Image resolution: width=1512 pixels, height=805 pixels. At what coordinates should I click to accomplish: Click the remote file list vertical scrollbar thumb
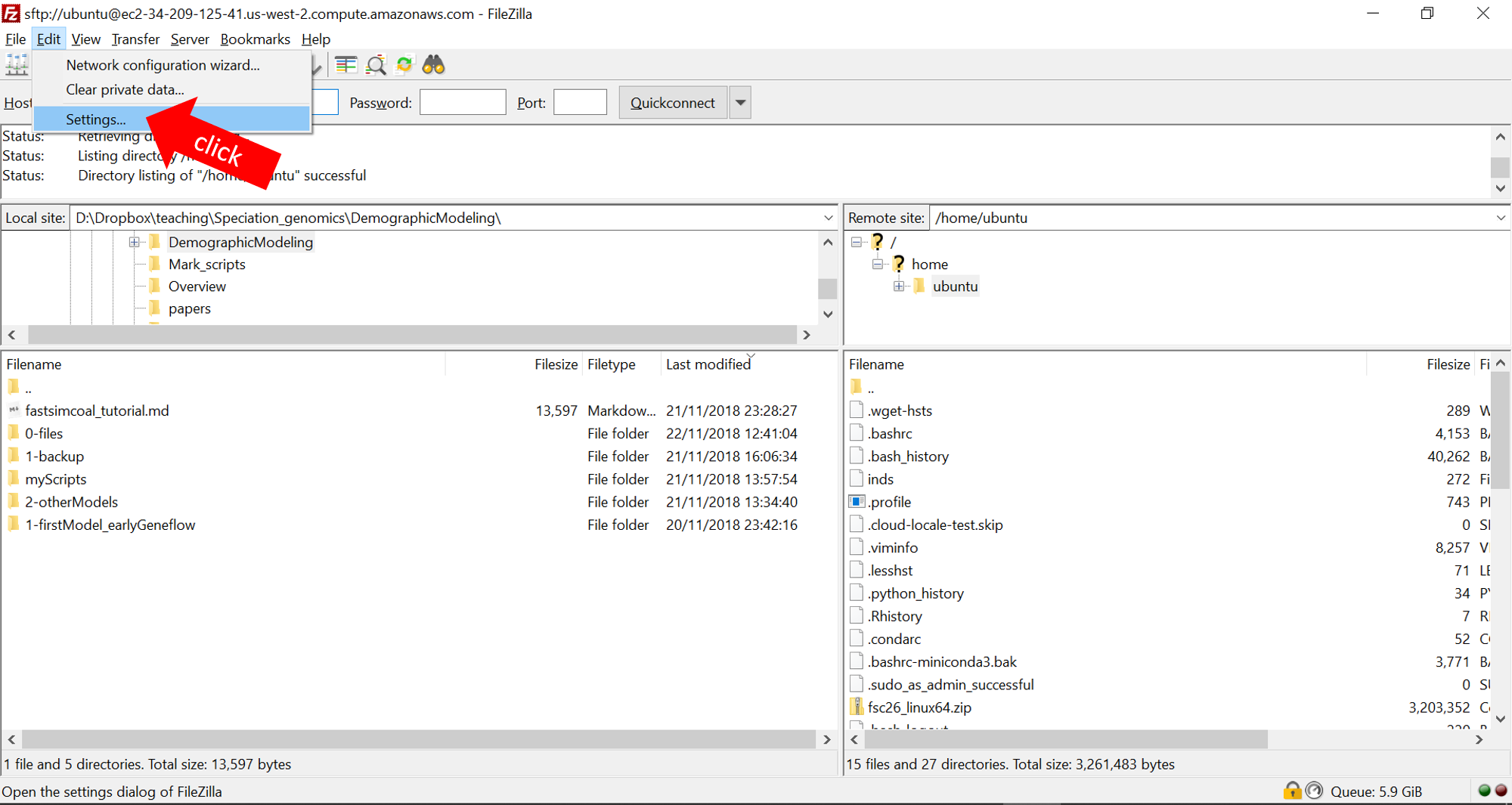click(1500, 431)
